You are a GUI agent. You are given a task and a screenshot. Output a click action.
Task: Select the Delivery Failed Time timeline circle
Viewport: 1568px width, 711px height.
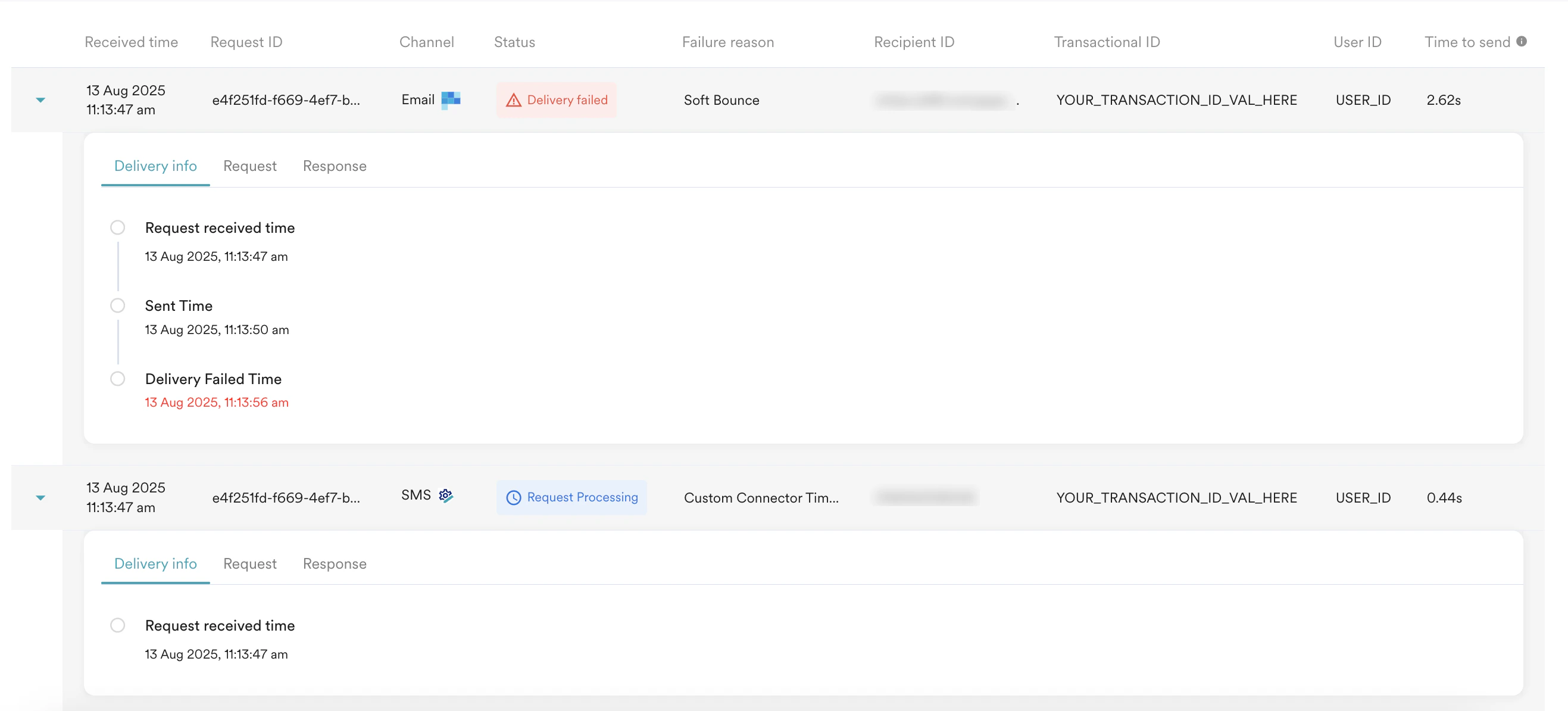[117, 379]
